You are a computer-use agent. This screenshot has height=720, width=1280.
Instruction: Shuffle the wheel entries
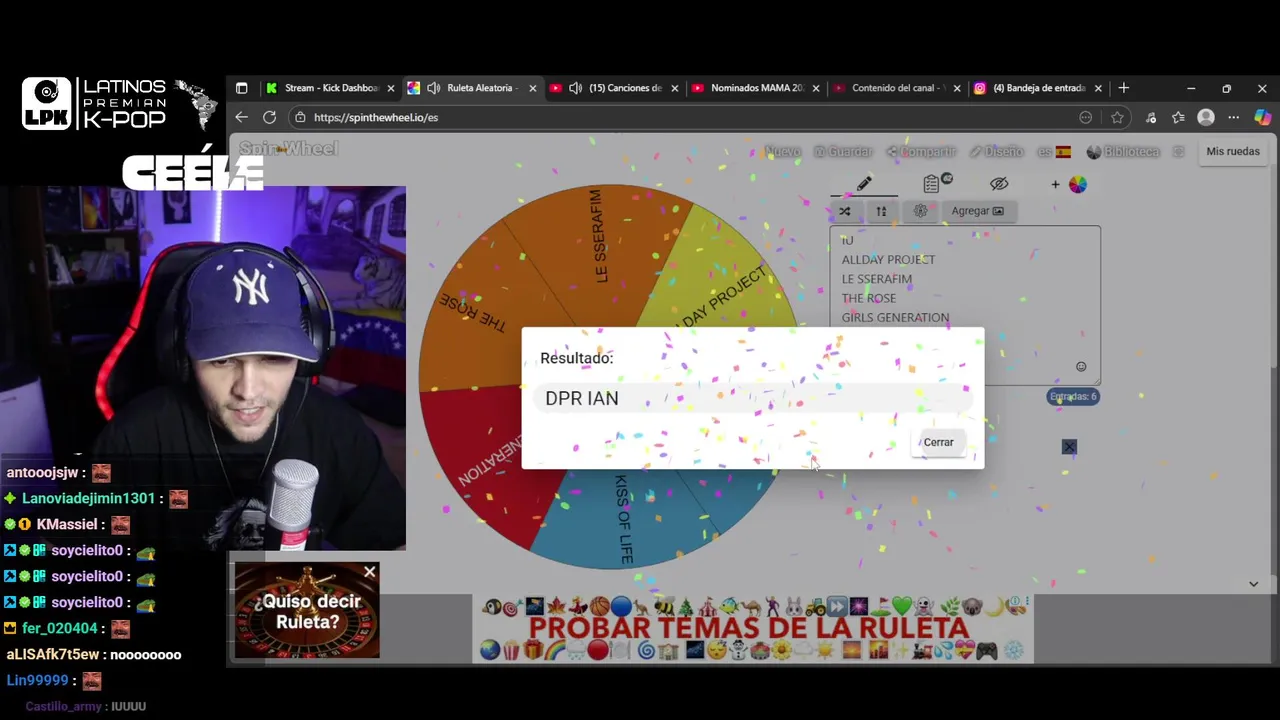point(845,211)
